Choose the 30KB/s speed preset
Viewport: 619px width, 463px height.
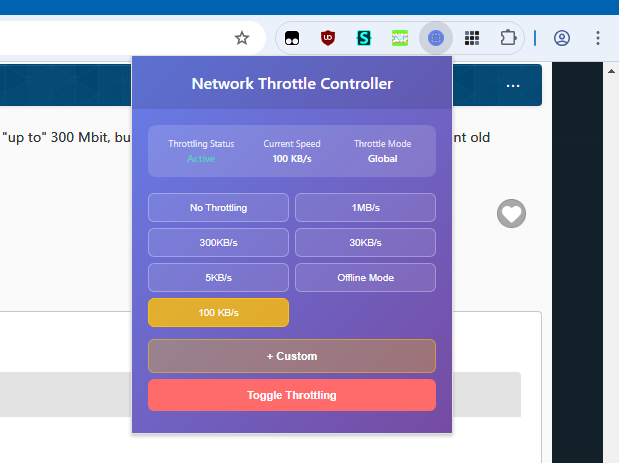click(365, 243)
